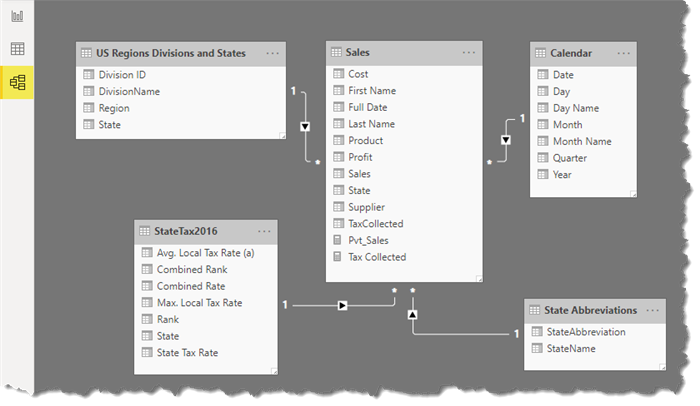Select the StateAbbreviation field
The image size is (700, 406).
pos(585,331)
